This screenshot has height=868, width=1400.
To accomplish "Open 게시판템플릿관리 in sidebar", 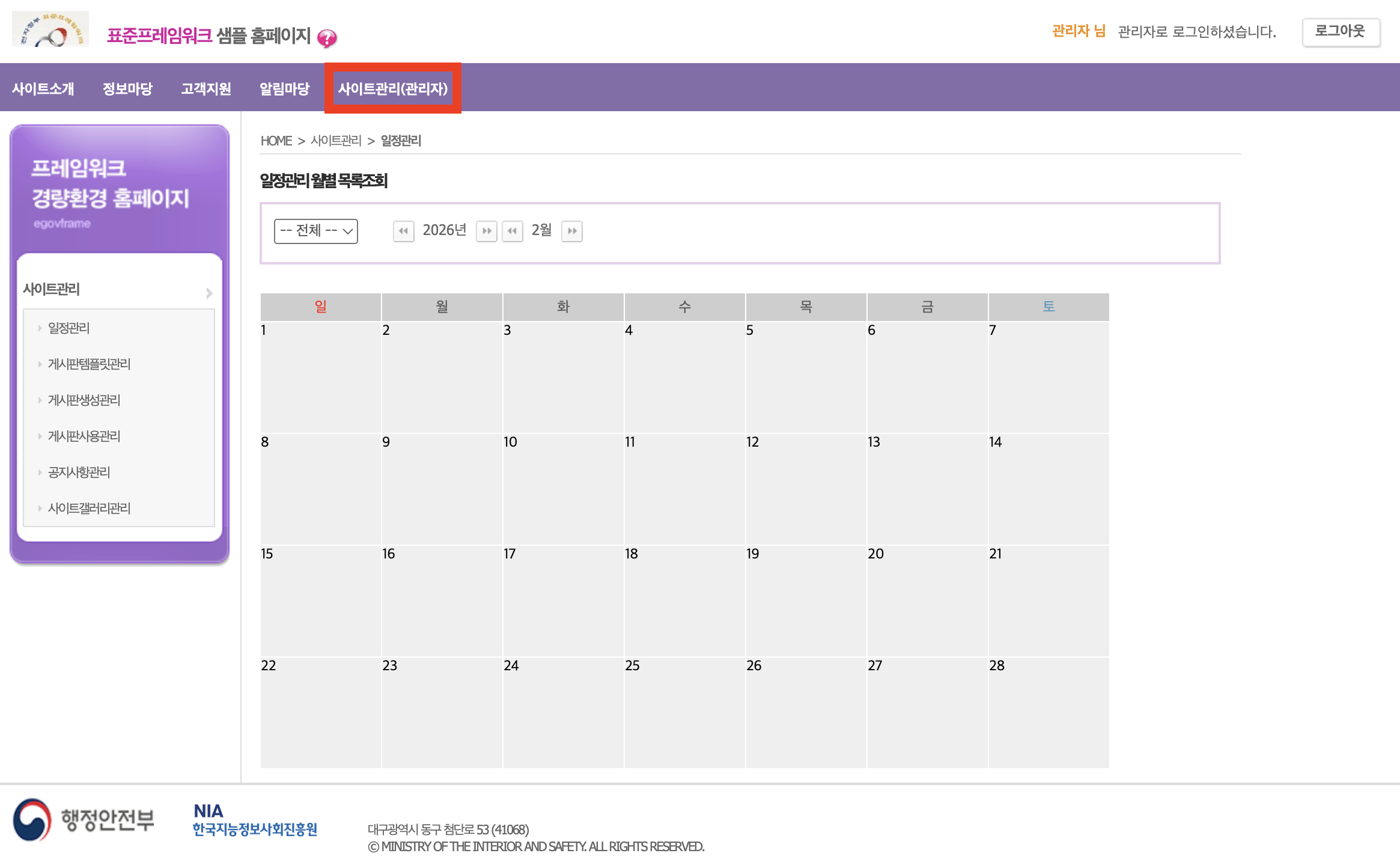I will [89, 364].
